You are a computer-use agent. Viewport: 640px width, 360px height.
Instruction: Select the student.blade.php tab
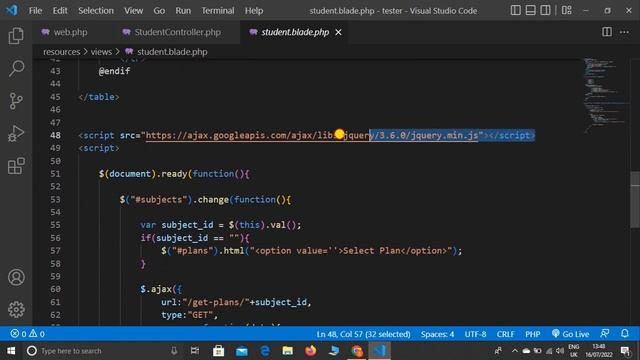click(x=295, y=32)
